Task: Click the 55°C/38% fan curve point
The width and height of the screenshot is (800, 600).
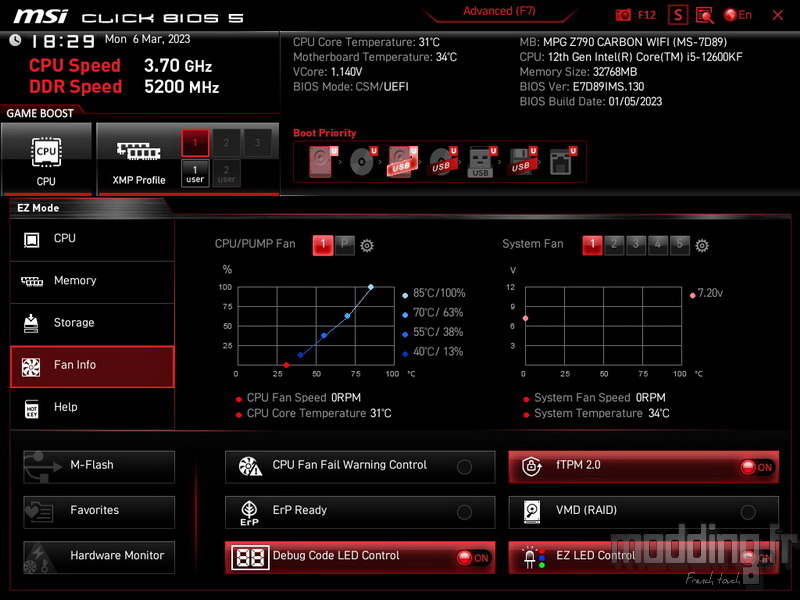Action: [324, 335]
